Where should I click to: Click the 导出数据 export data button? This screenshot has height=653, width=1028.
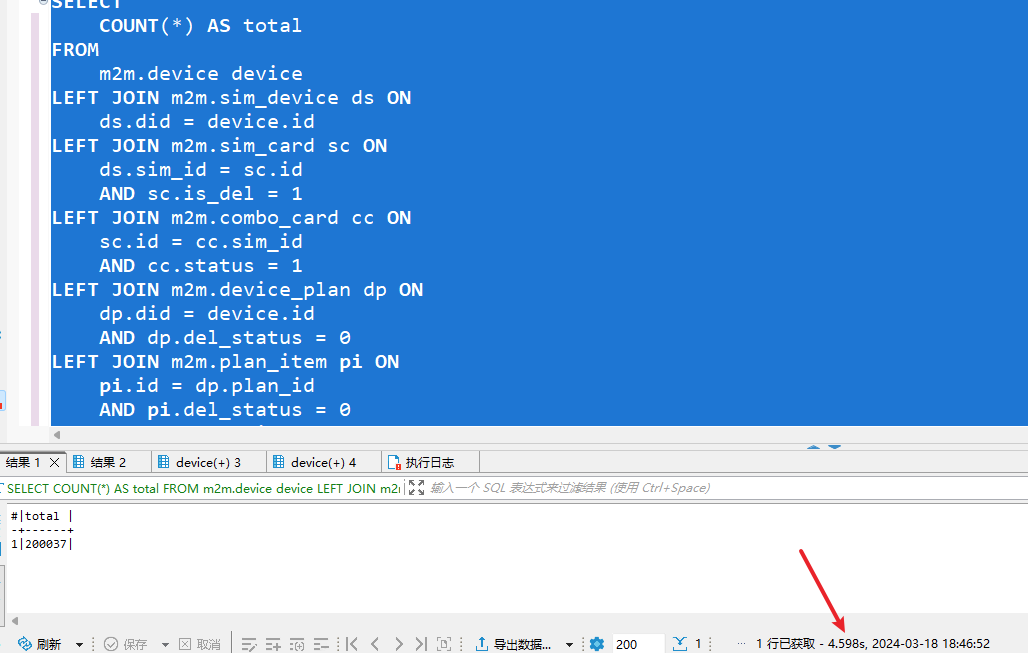coord(513,644)
